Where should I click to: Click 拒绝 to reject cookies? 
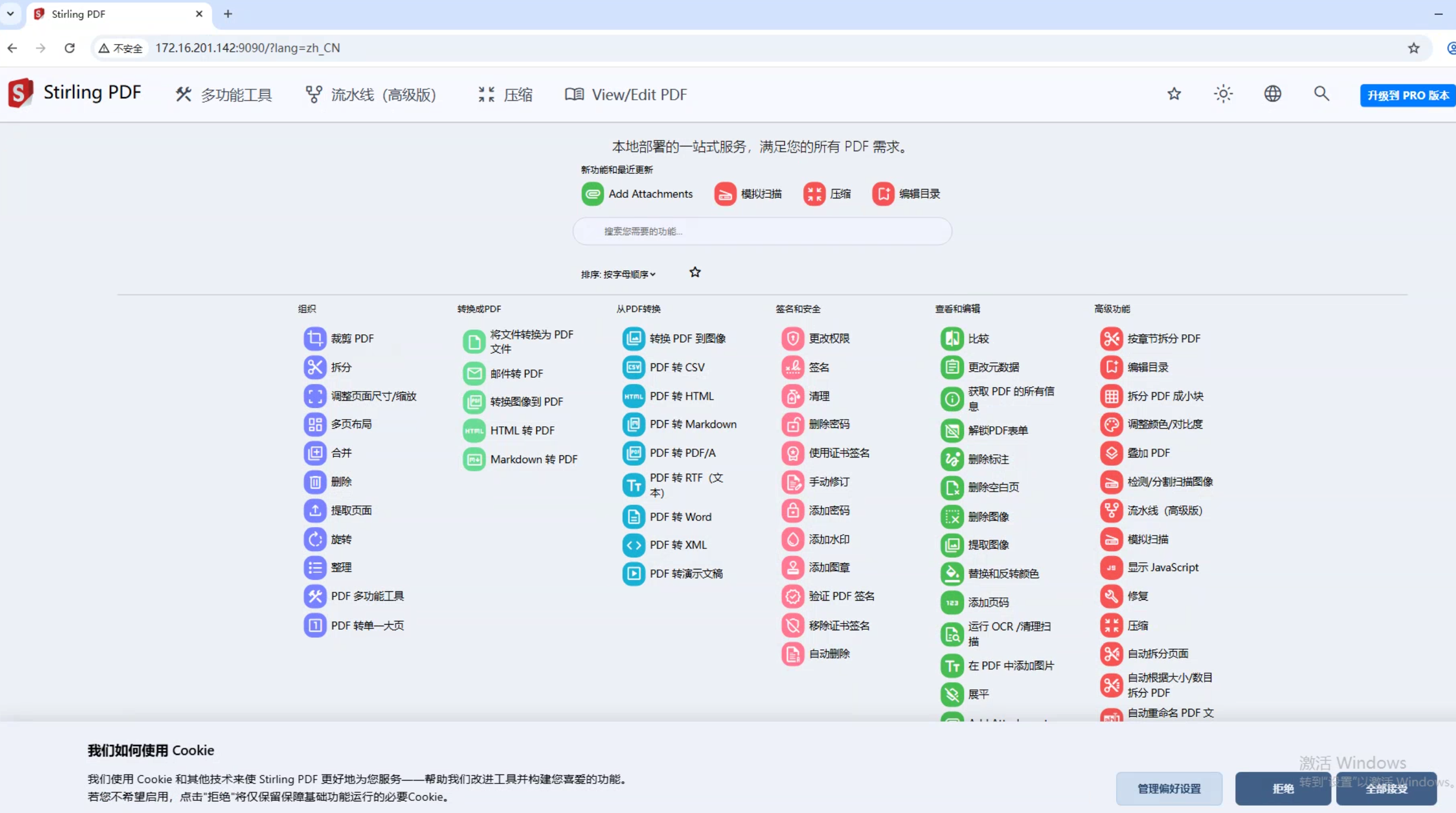coord(1283,788)
